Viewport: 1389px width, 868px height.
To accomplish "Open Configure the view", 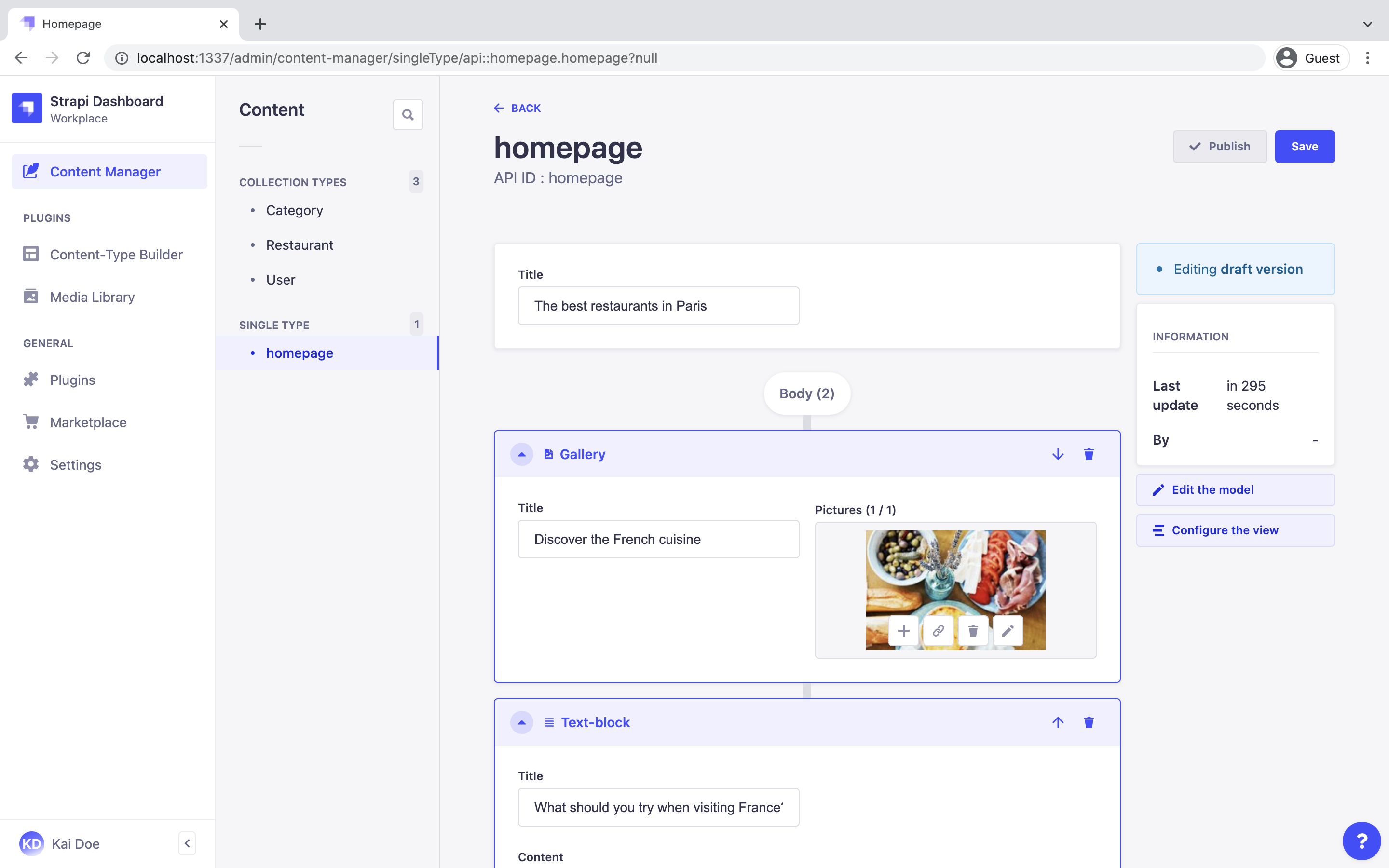I will (1226, 530).
